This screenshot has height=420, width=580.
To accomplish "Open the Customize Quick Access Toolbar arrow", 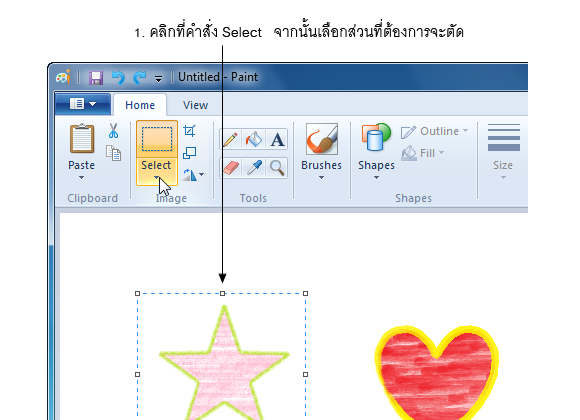I will (x=158, y=78).
